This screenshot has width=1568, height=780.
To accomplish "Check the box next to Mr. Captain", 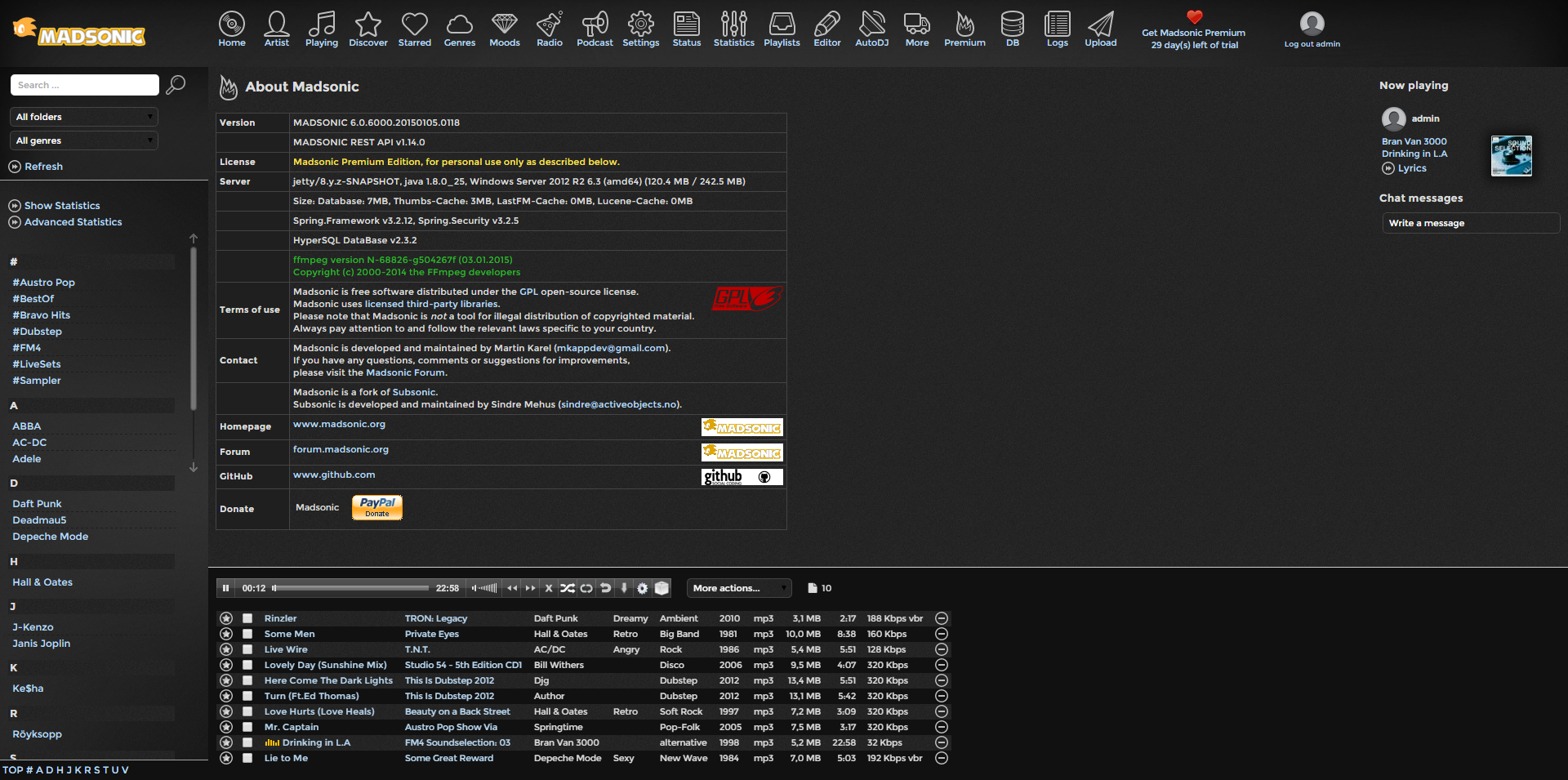I will (247, 727).
